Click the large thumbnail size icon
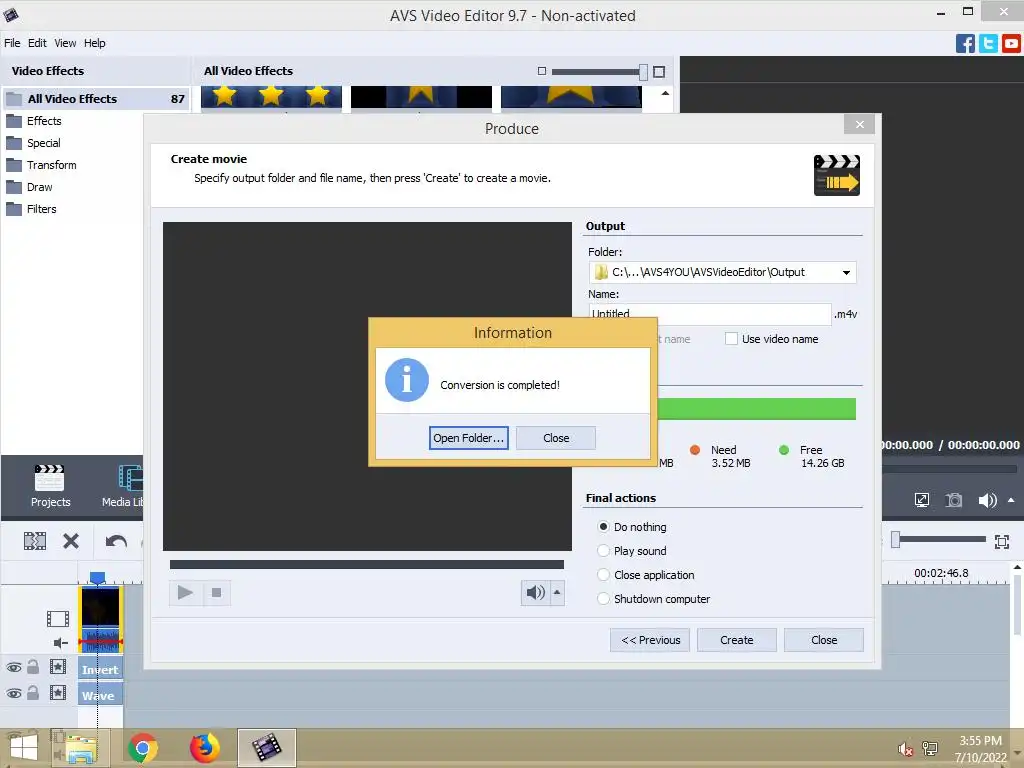The width and height of the screenshot is (1024, 768). [x=659, y=72]
